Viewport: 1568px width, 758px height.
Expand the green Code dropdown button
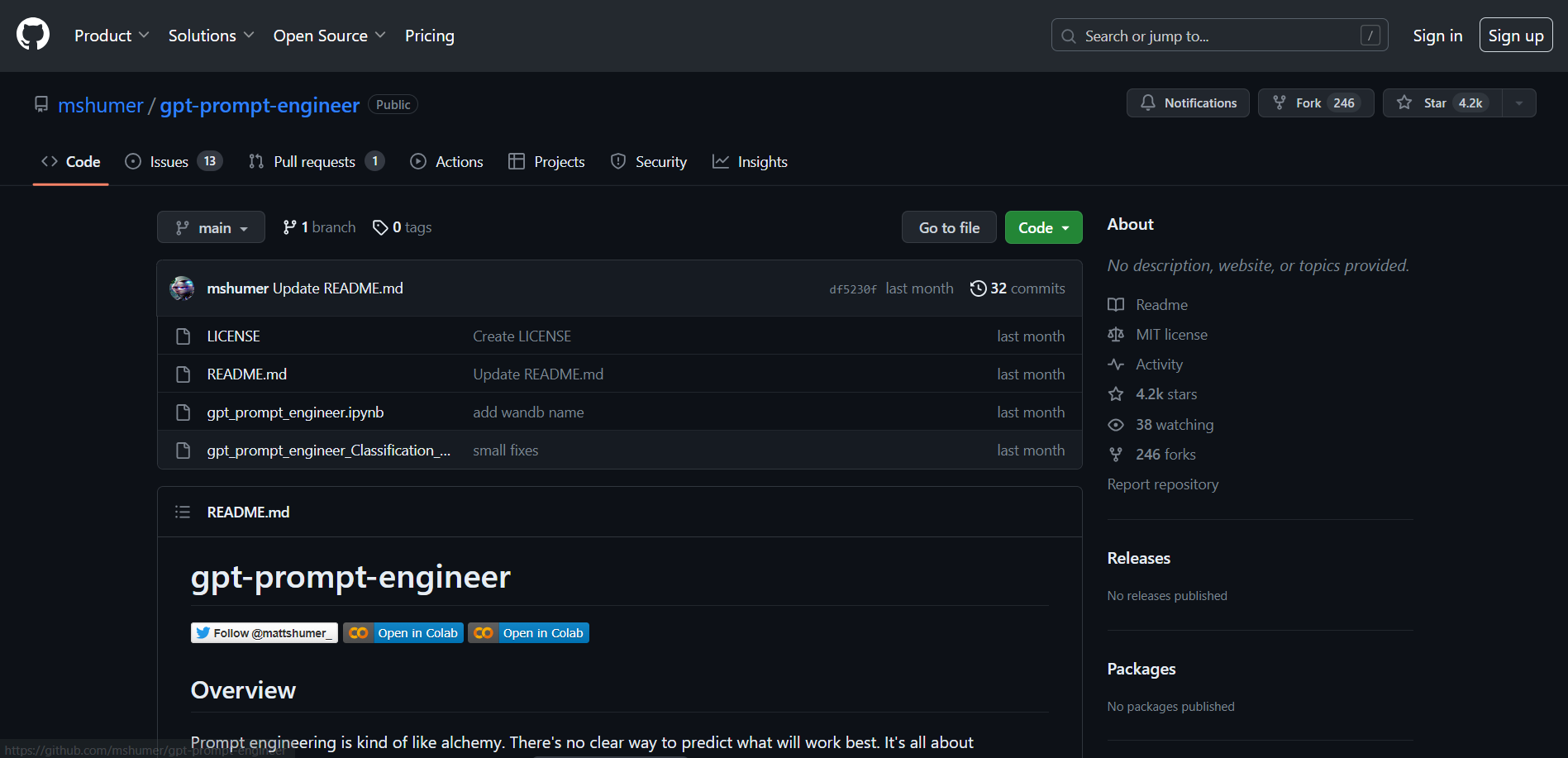(1043, 228)
